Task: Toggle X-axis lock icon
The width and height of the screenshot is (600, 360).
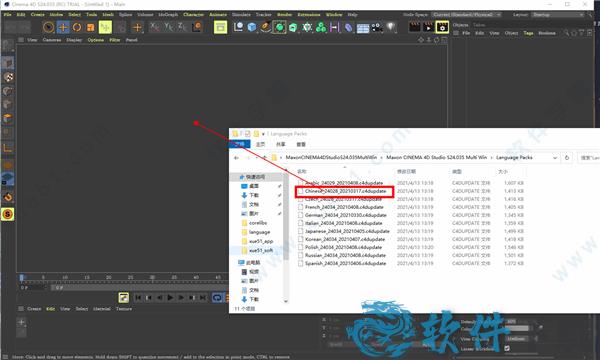Action: click(155, 27)
